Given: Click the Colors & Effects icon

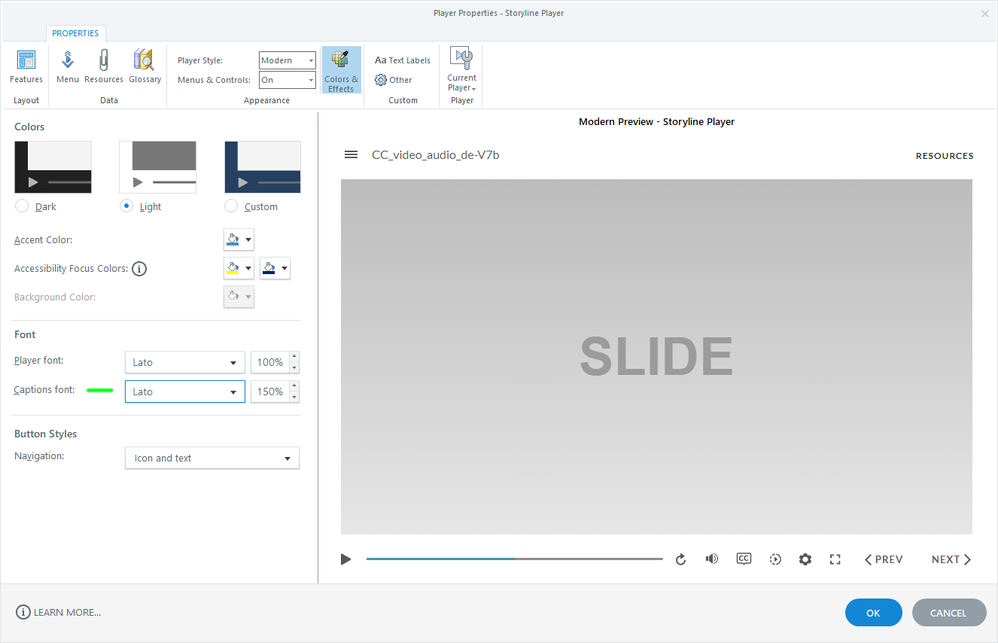Looking at the screenshot, I should [341, 70].
